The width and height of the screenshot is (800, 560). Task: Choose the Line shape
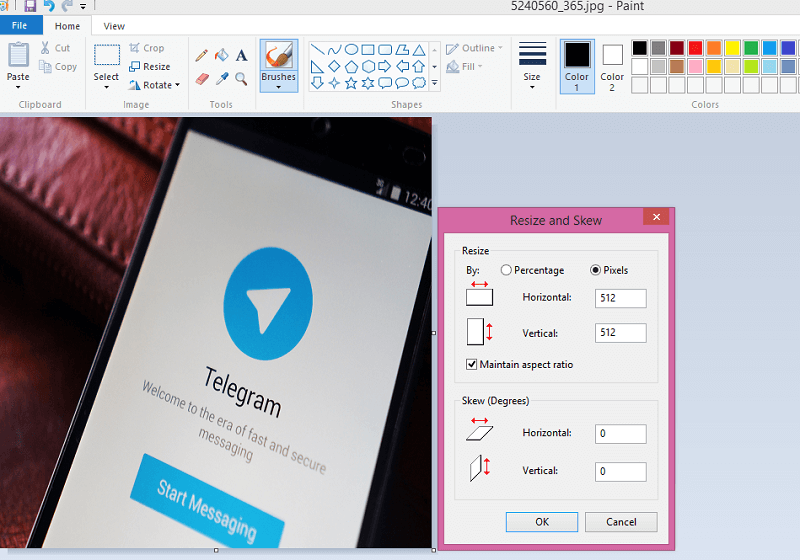[317, 49]
